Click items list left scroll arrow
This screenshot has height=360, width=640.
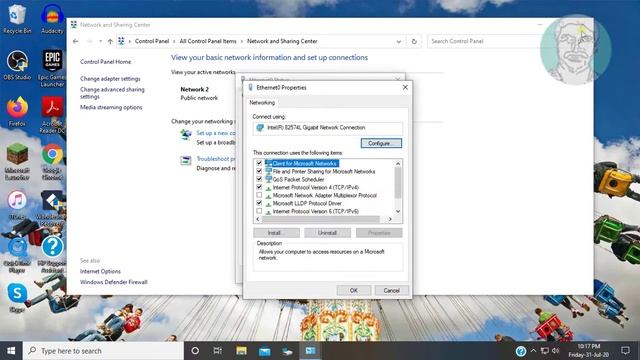pos(258,219)
